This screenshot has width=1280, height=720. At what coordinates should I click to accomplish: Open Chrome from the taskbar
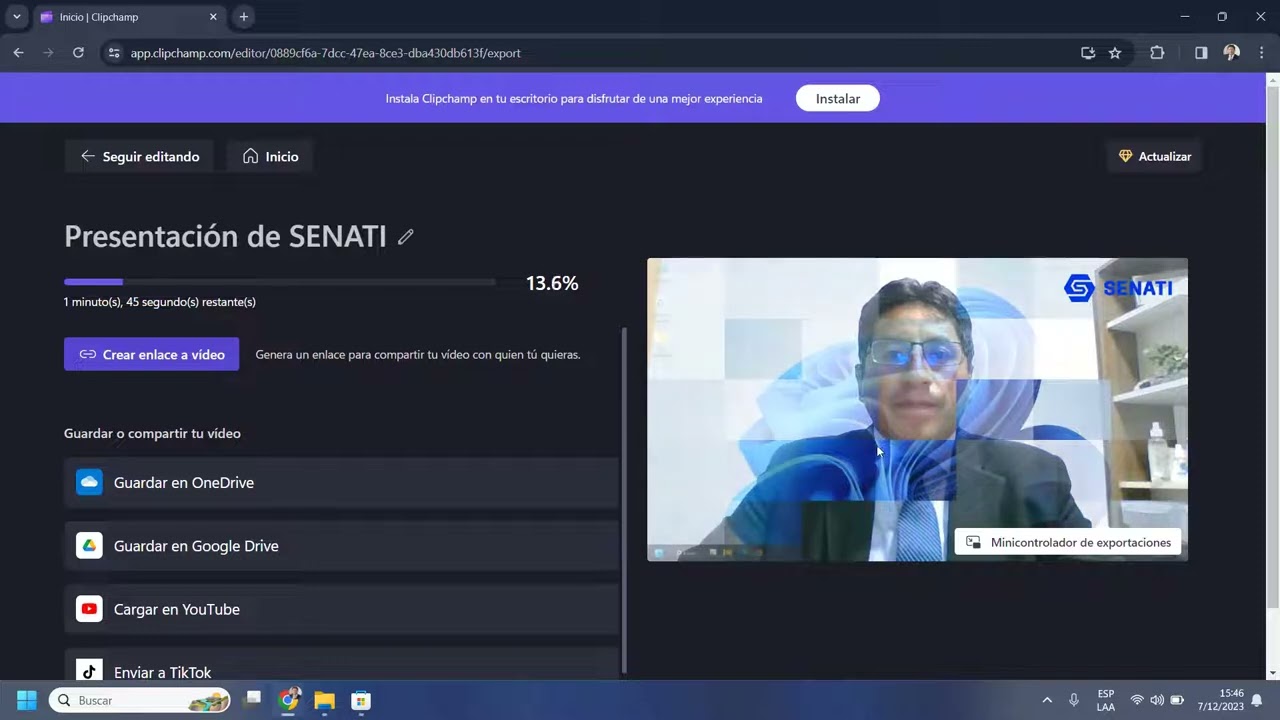coord(289,700)
